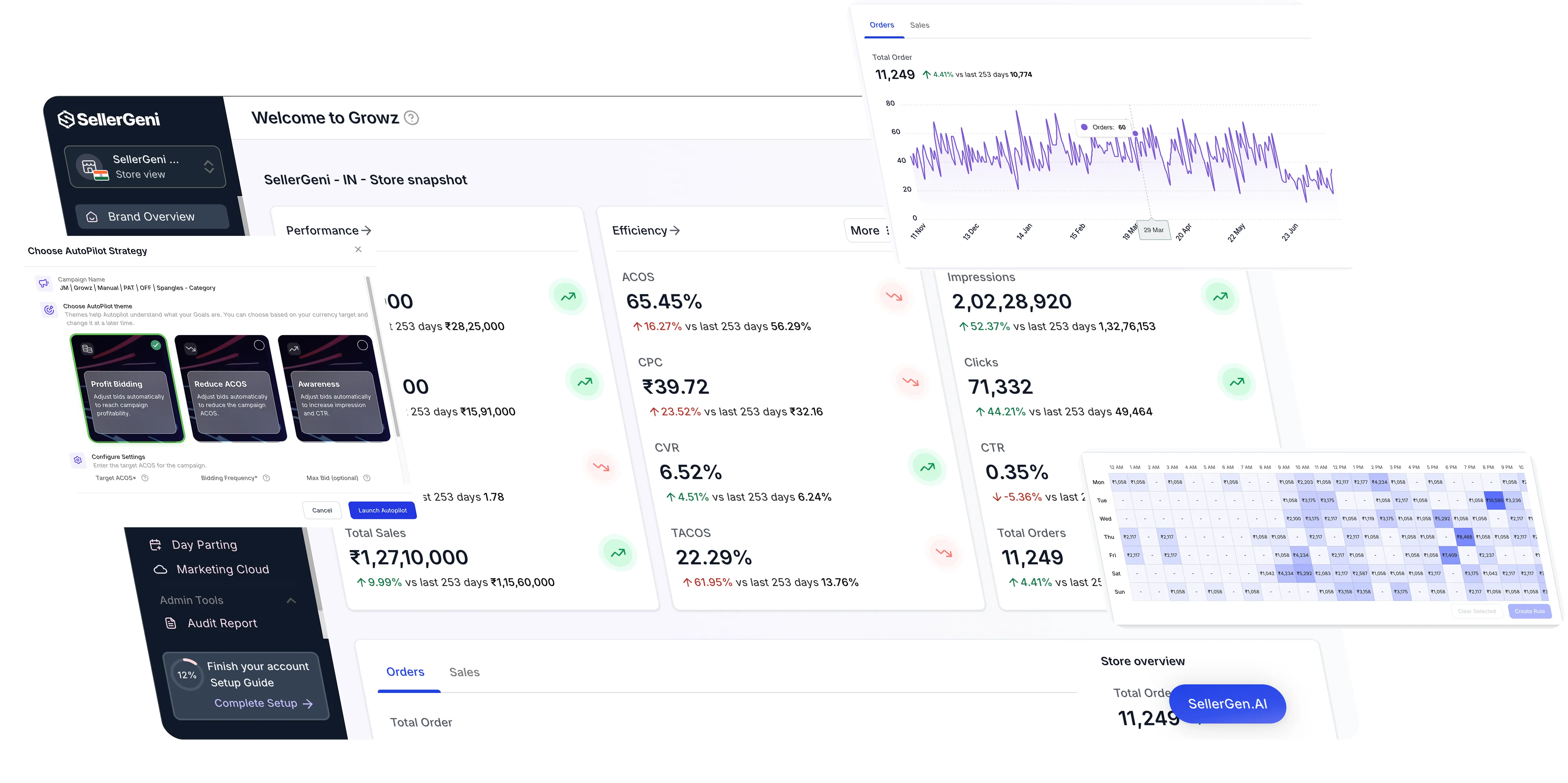1568x783 pixels.
Task: Click the target icon beside Choose AutoPilot theme
Action: [49, 310]
